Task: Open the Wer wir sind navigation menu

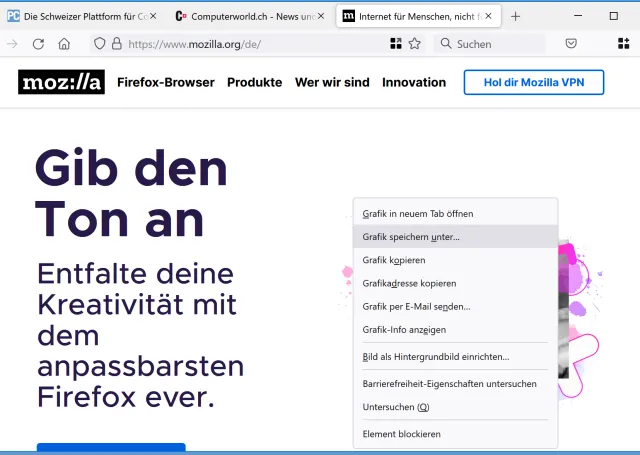Action: point(332,82)
